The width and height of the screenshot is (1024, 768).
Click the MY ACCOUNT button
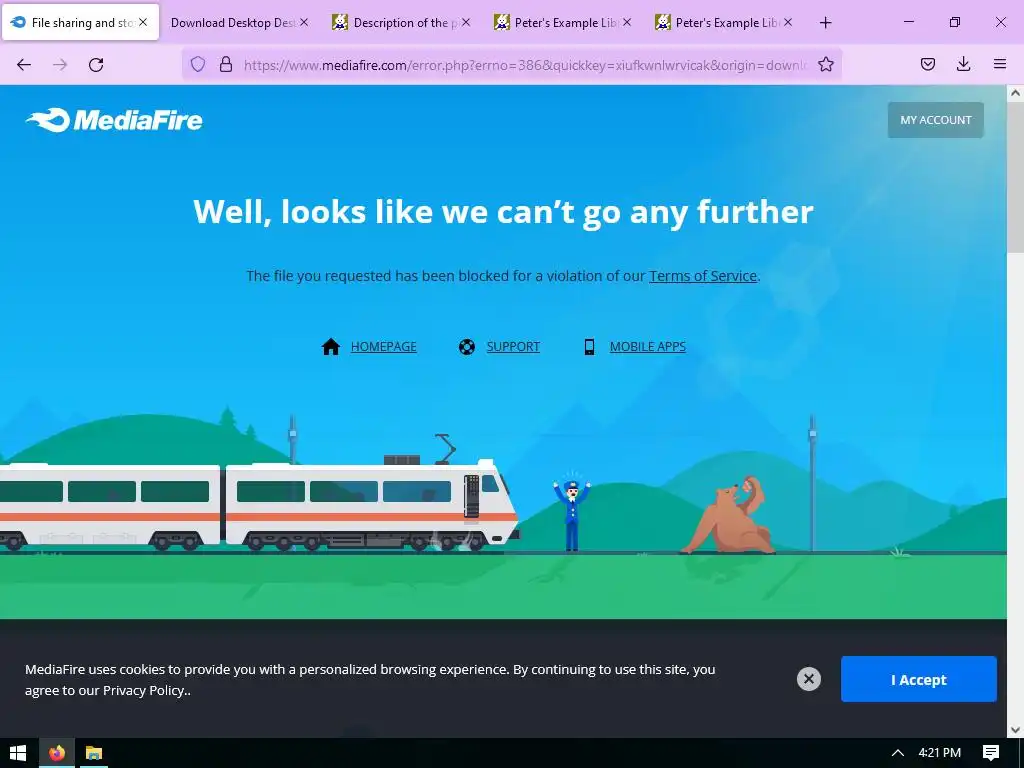click(935, 120)
